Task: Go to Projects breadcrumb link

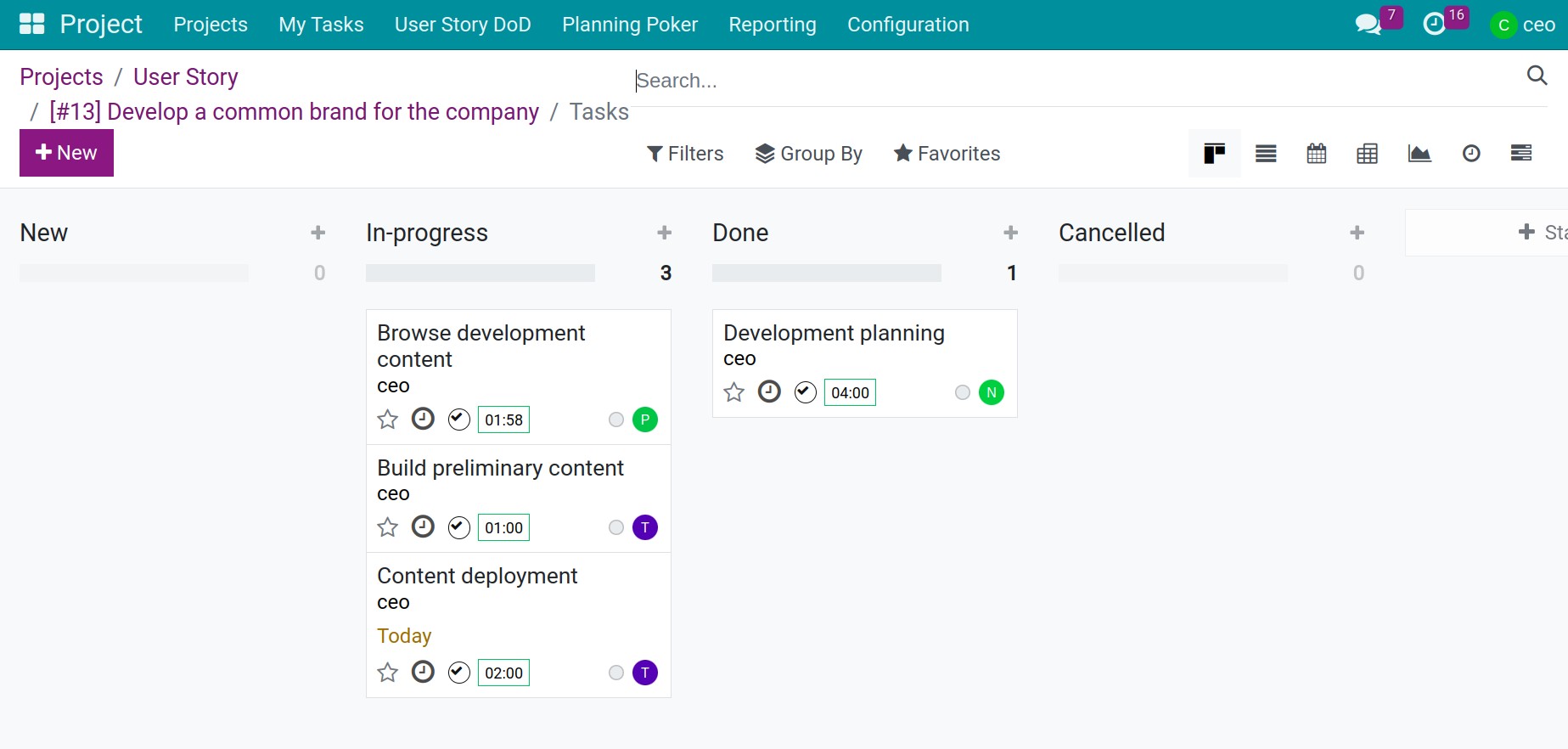Action: point(61,76)
